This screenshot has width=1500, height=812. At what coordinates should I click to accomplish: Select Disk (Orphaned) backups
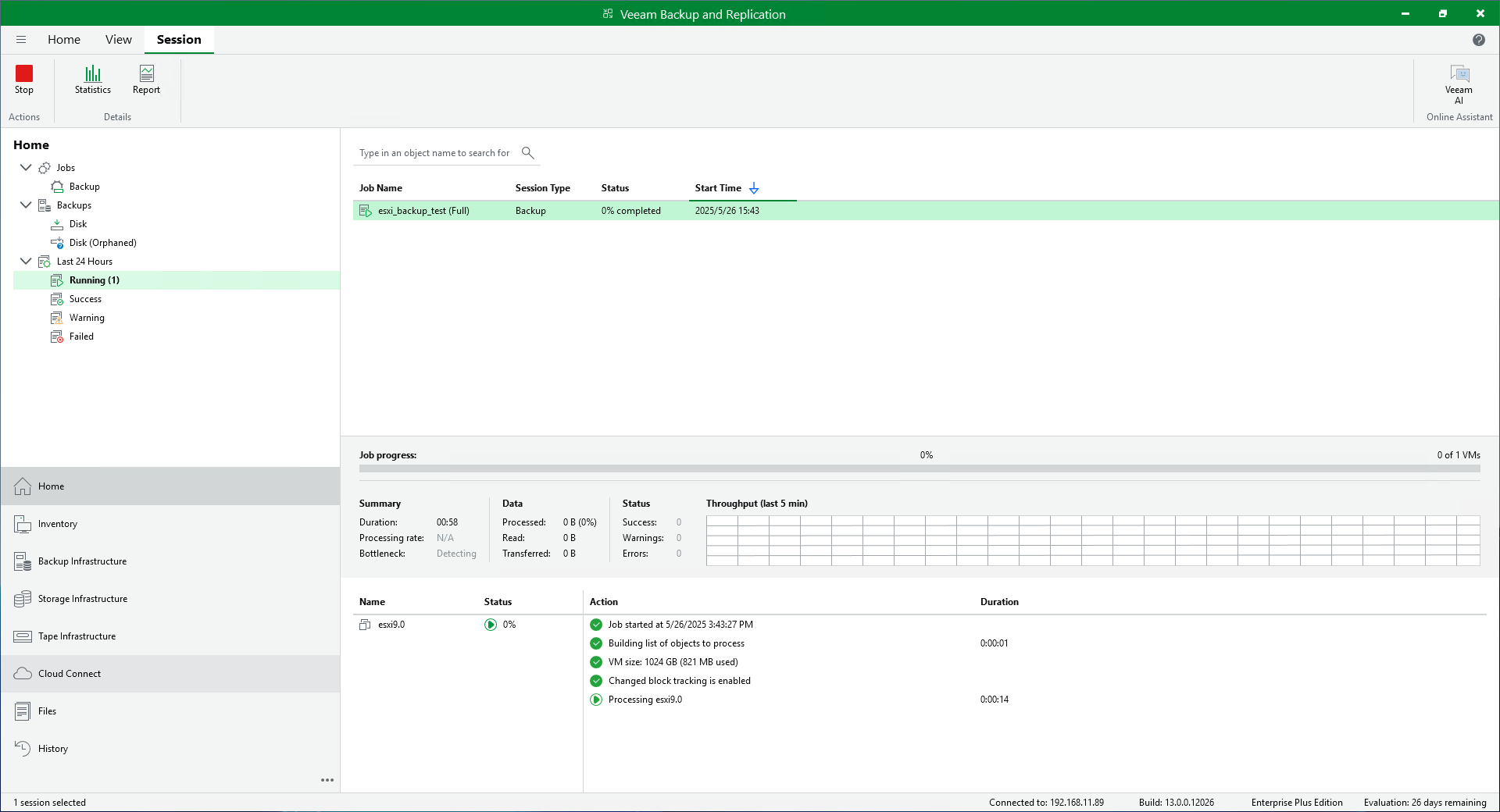point(103,243)
